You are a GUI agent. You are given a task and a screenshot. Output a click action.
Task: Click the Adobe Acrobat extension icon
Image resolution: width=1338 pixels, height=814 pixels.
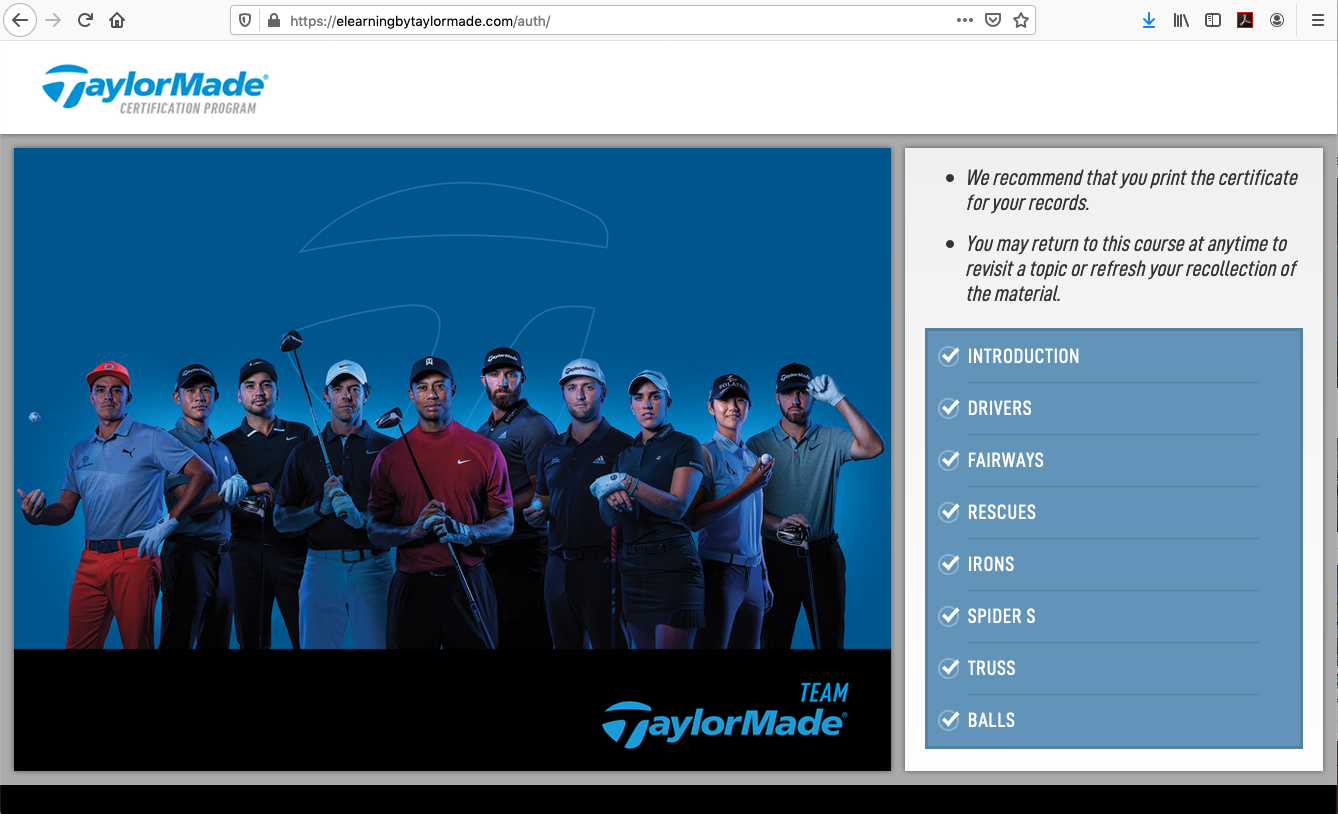click(1245, 20)
